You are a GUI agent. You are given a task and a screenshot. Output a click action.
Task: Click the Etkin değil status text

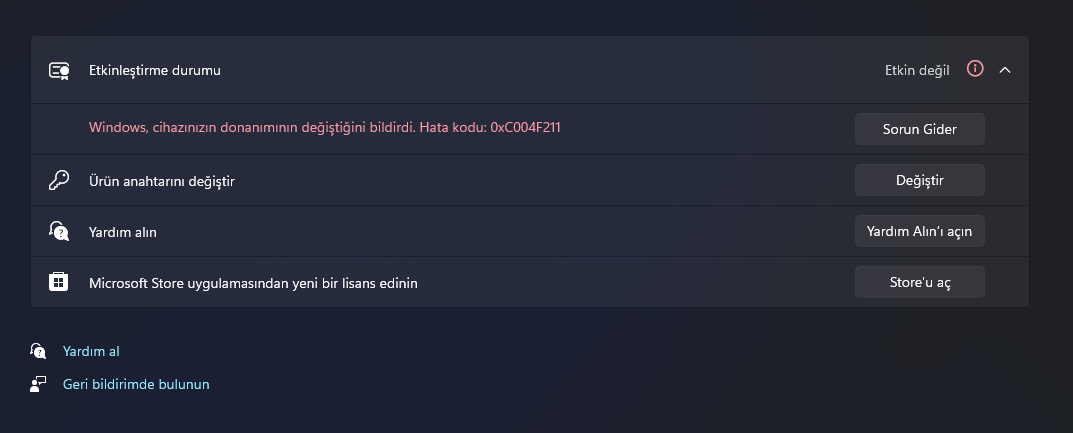pos(916,70)
